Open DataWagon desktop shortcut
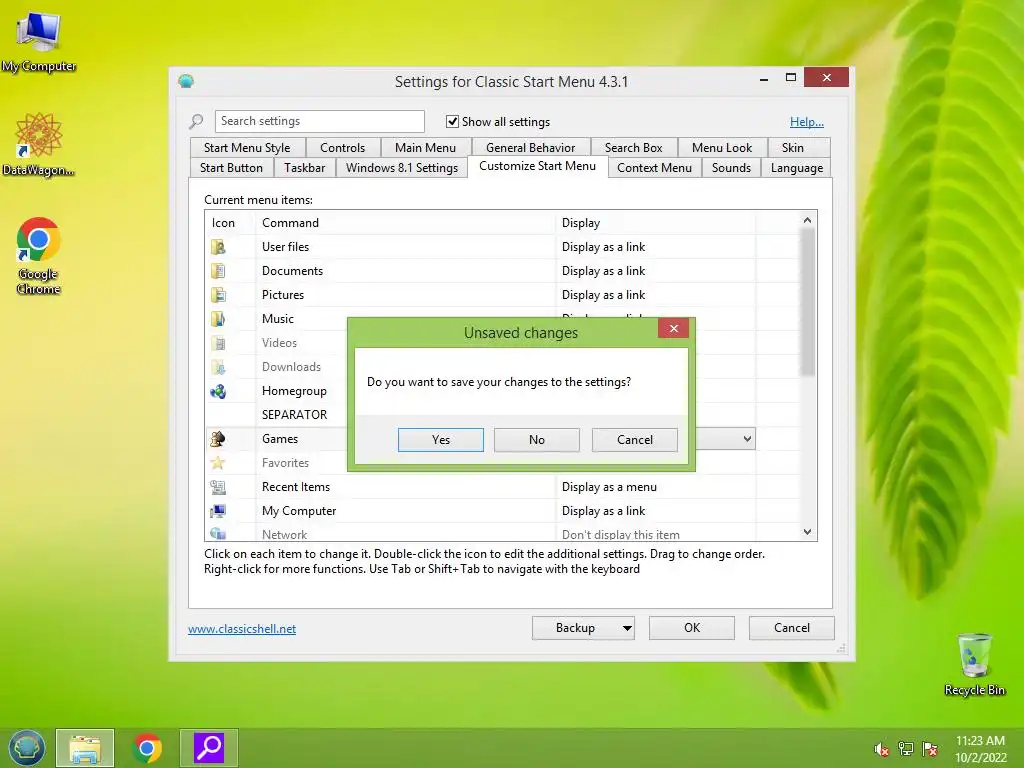This screenshot has width=1024, height=768. [38, 144]
